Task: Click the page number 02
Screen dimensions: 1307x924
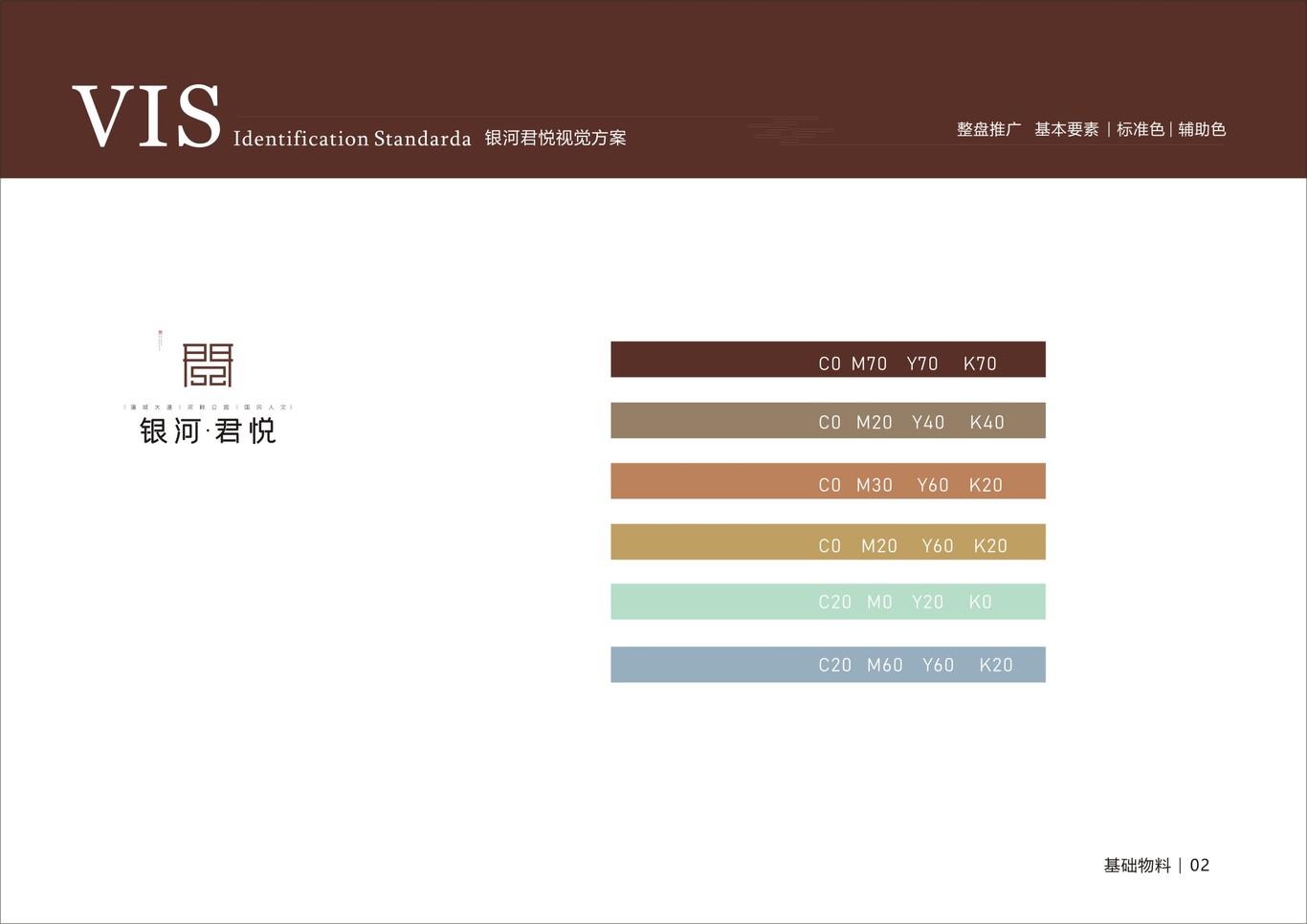Action: (x=1200, y=866)
